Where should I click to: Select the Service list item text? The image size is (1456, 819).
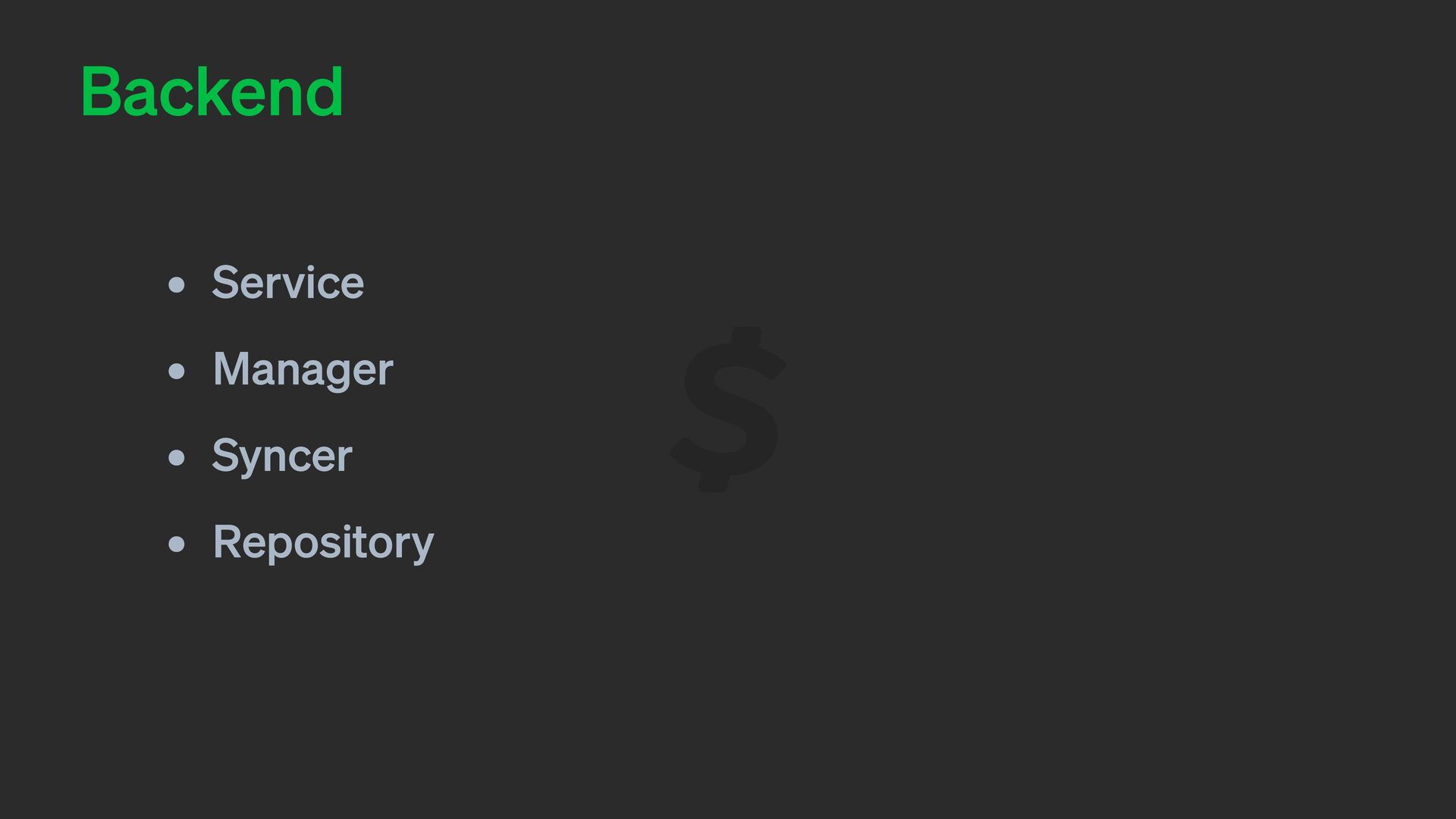288,283
